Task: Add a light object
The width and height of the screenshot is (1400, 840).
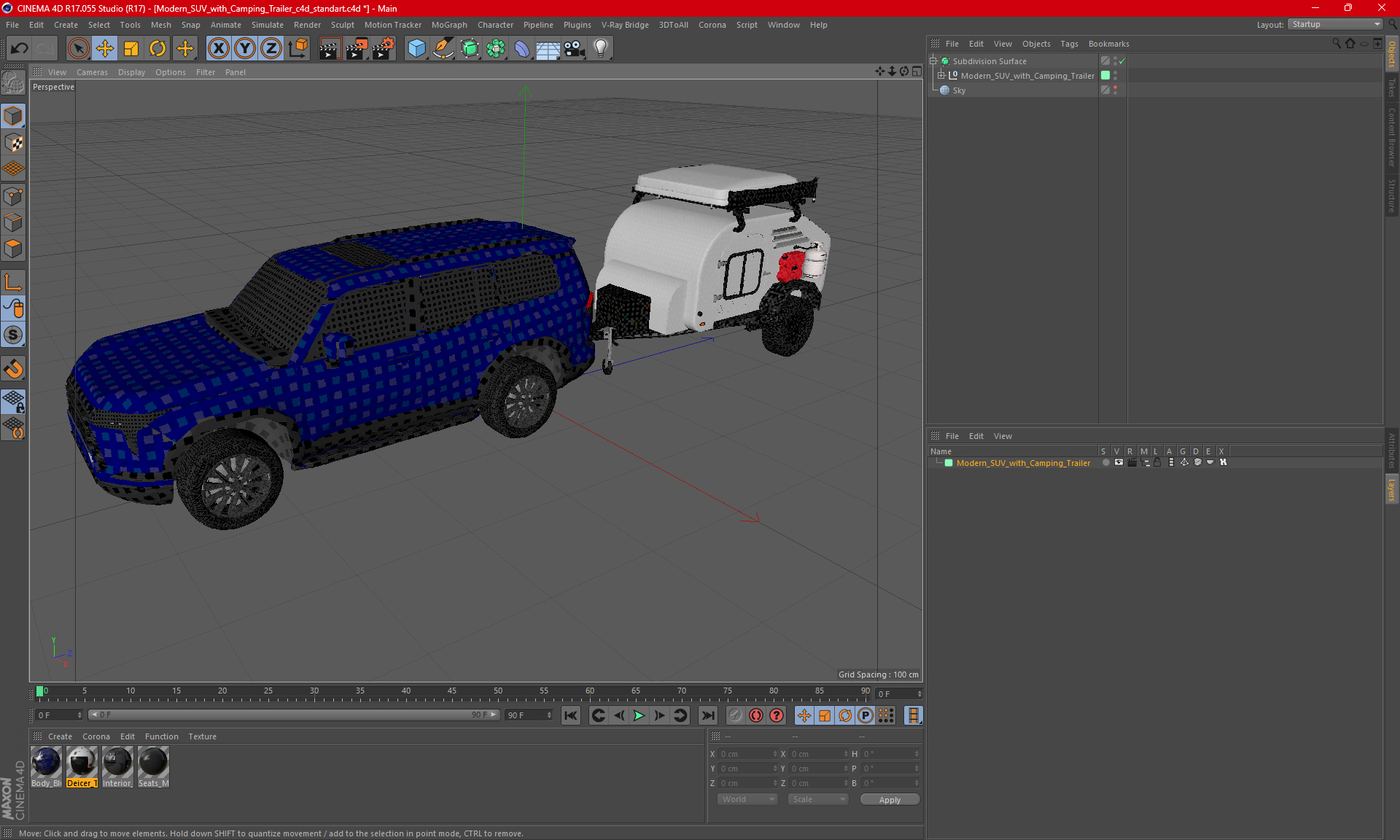Action: (x=601, y=49)
